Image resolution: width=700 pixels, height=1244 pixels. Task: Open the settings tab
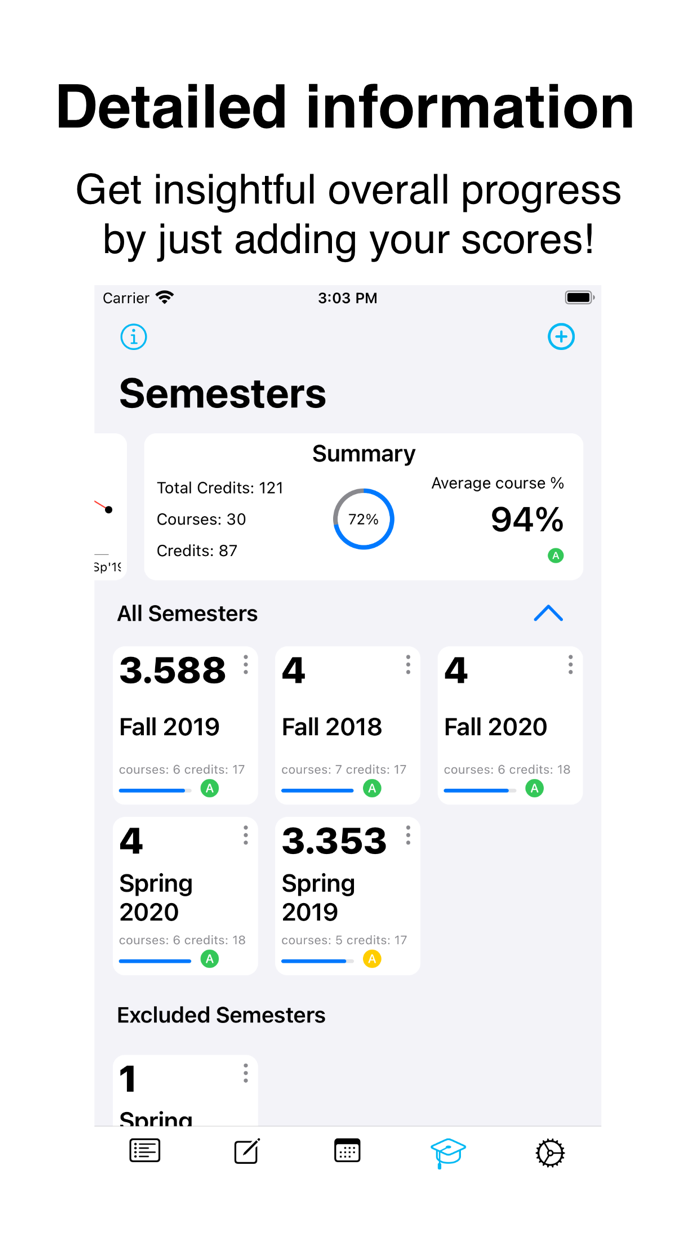click(549, 1152)
